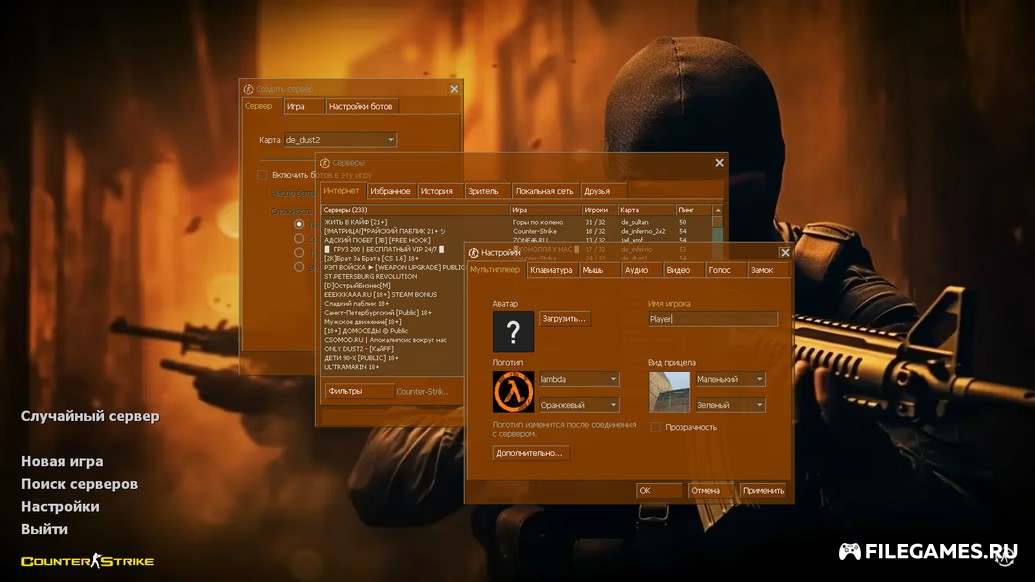Viewport: 1035px width, 582px height.
Task: Open the Карта dropdown showing de_dust2
Action: coord(340,140)
